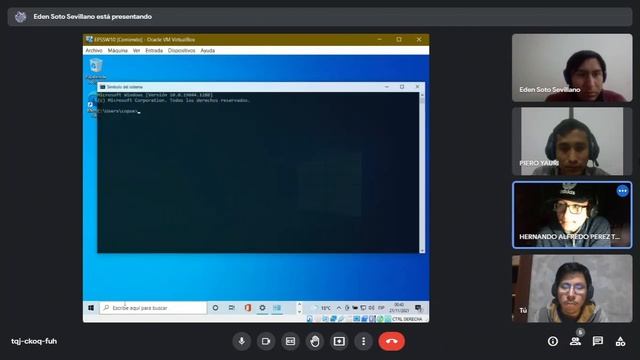Open the Dispositivos menu in VirtualBox
Image resolution: width=640 pixels, height=360 pixels.
click(182, 51)
